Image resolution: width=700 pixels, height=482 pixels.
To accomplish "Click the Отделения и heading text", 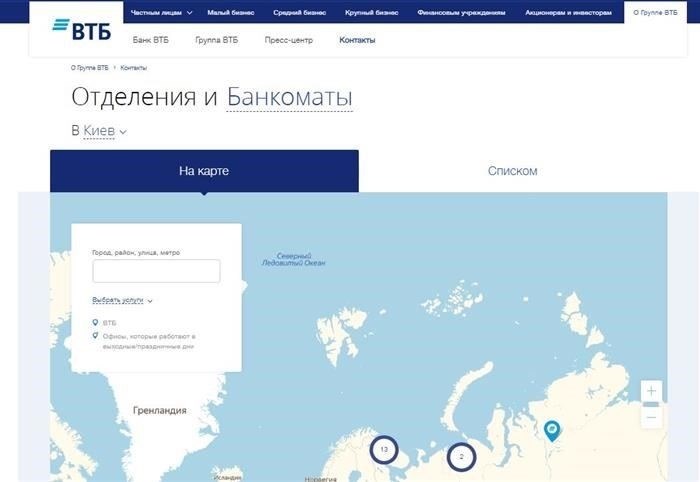I will pyautogui.click(x=145, y=97).
